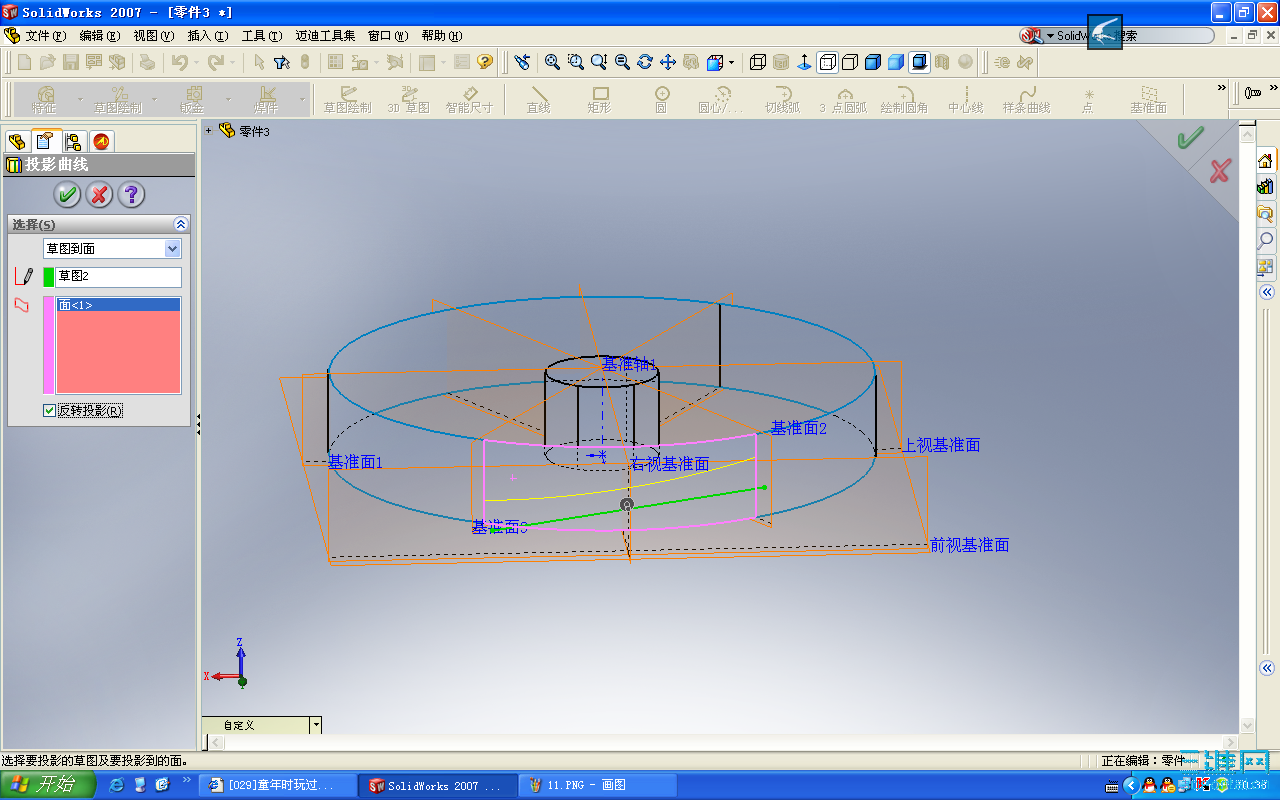
Task: Open the 工具(T) menu
Action: tap(261, 35)
